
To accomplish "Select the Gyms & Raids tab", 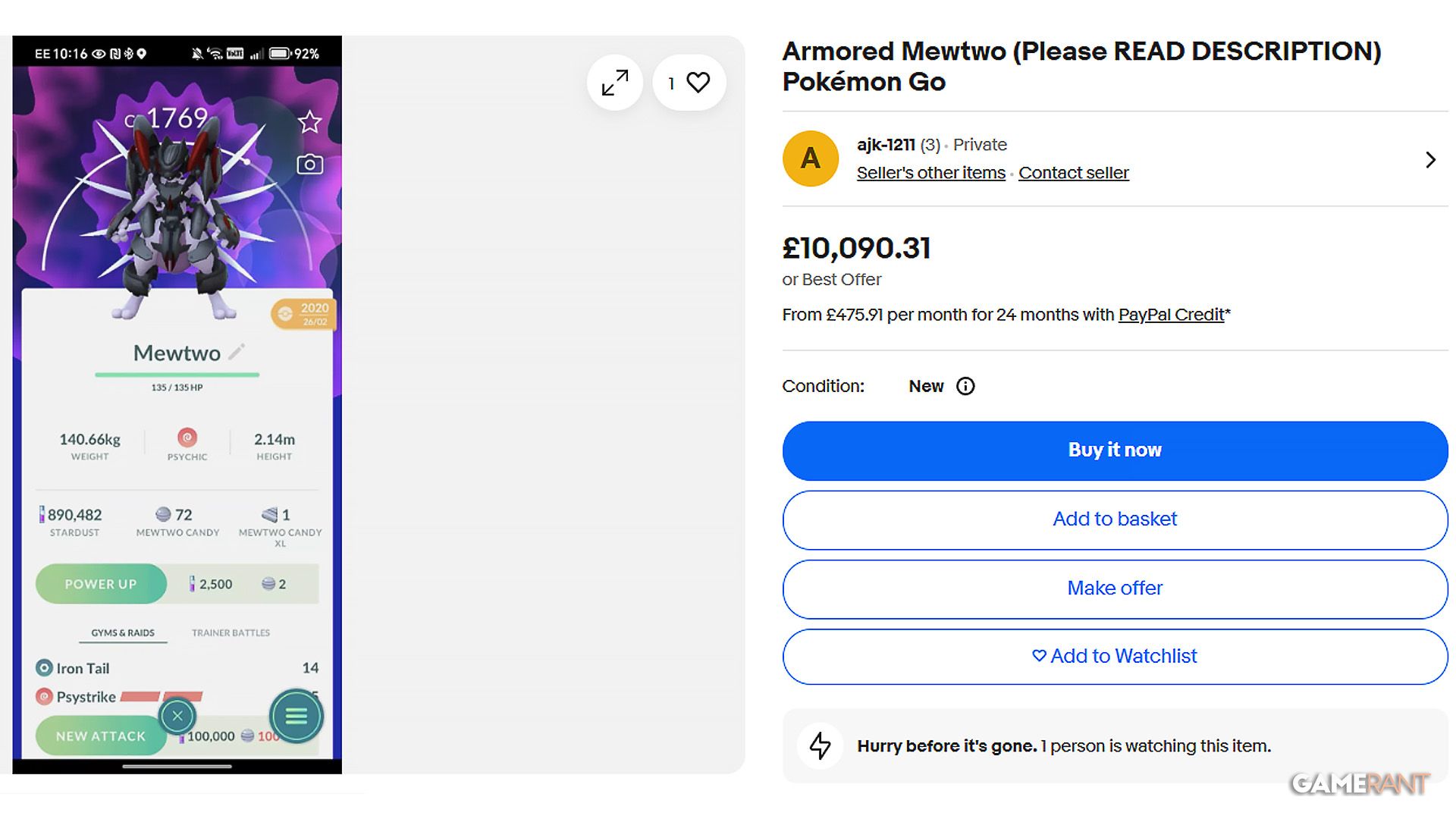I will coord(123,632).
